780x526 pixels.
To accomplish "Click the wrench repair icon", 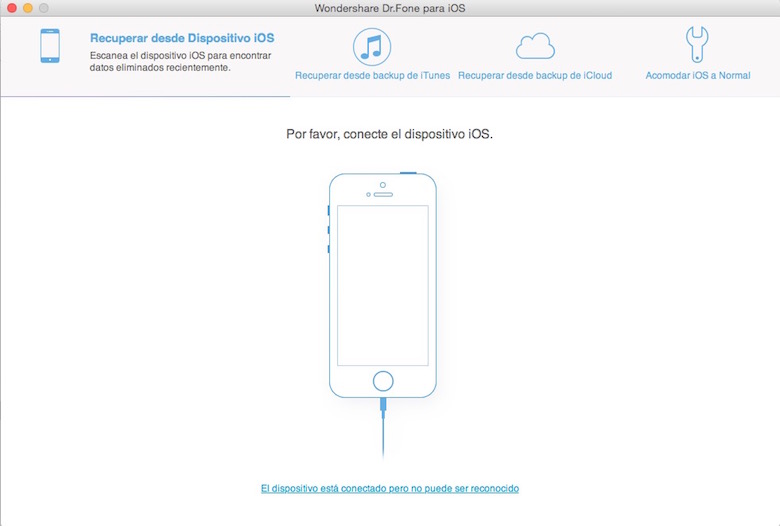I will 697,44.
